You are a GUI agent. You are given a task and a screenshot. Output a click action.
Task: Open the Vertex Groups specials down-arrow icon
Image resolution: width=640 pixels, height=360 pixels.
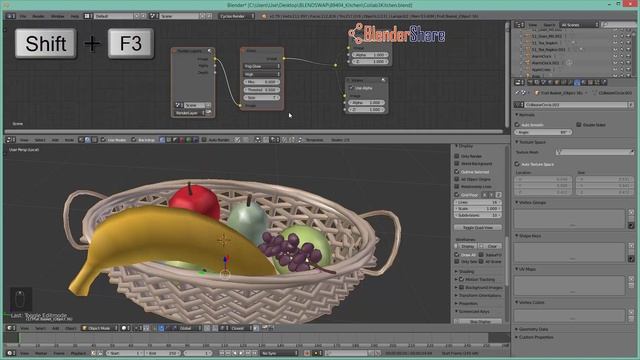[631, 226]
